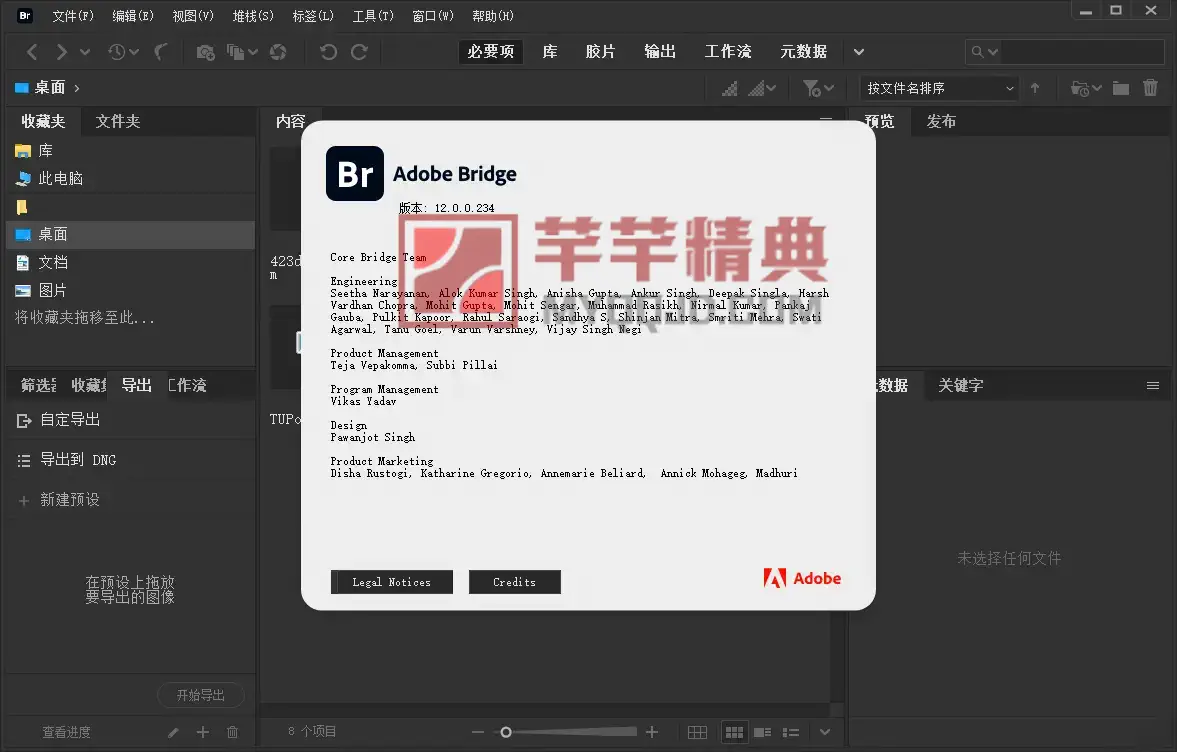Click the trash delete icon

[1150, 87]
